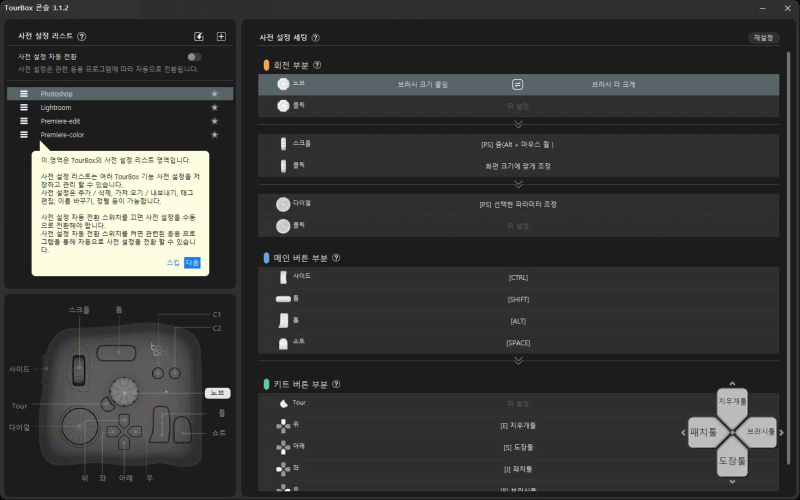Click the d-pad left icon in 좌 row
Screen dimensions: 800x500
coord(283,468)
